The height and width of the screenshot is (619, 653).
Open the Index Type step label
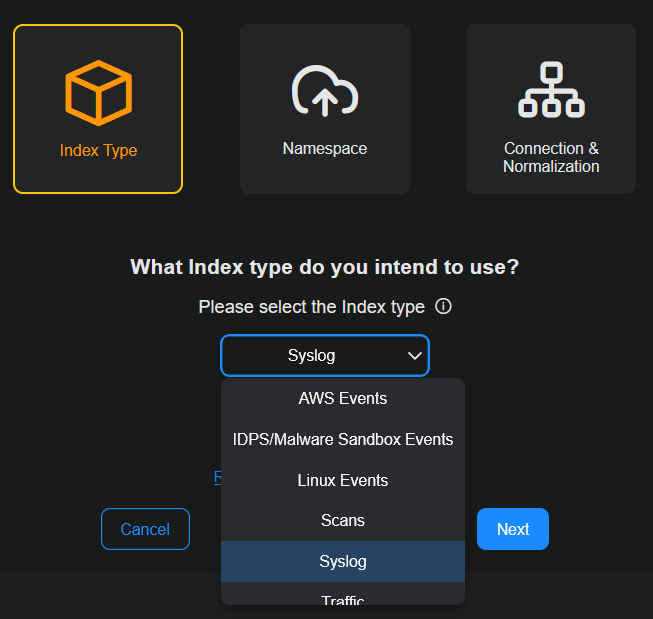(x=98, y=151)
